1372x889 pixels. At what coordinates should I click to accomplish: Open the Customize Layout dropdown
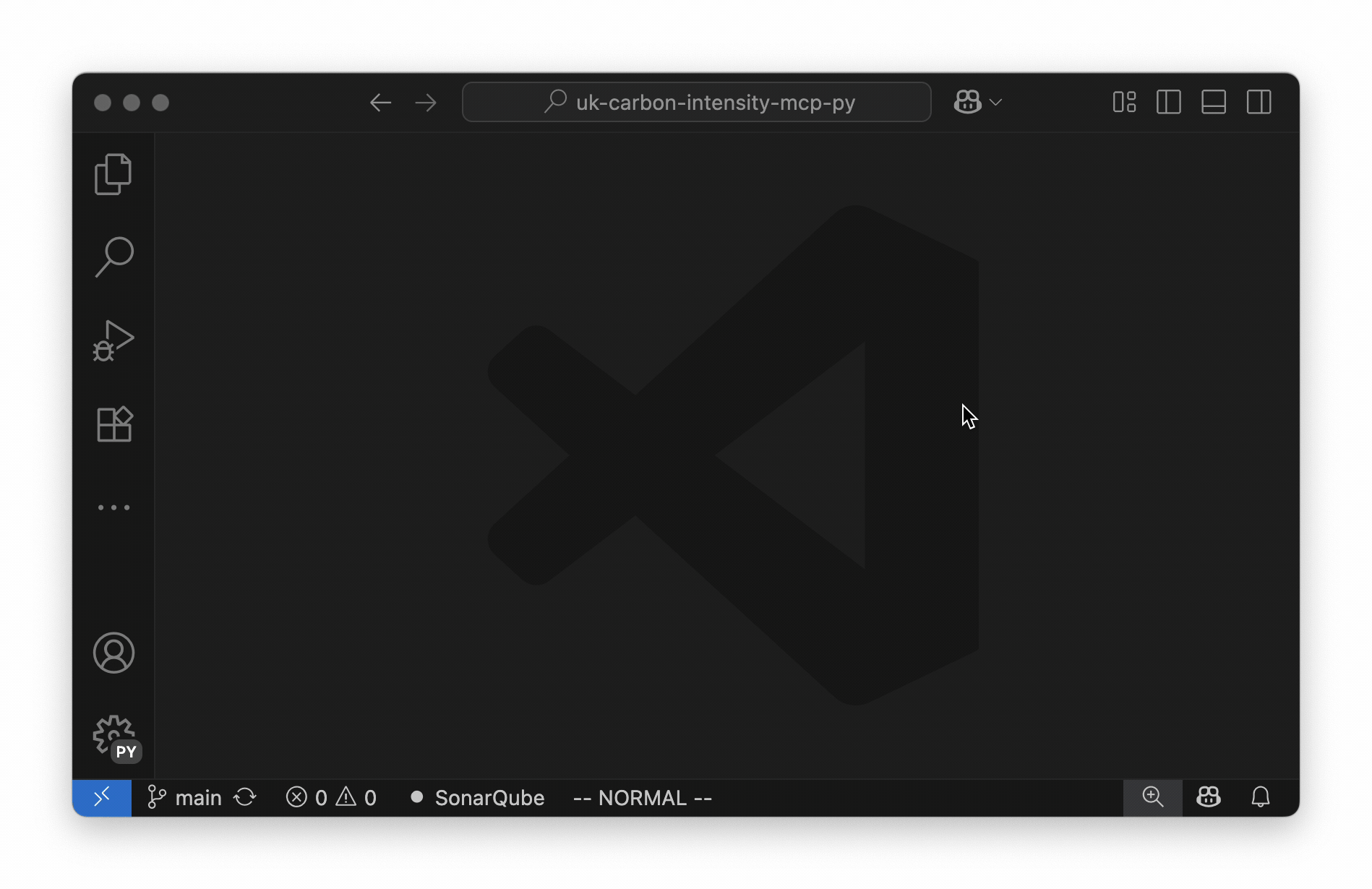tap(1125, 102)
